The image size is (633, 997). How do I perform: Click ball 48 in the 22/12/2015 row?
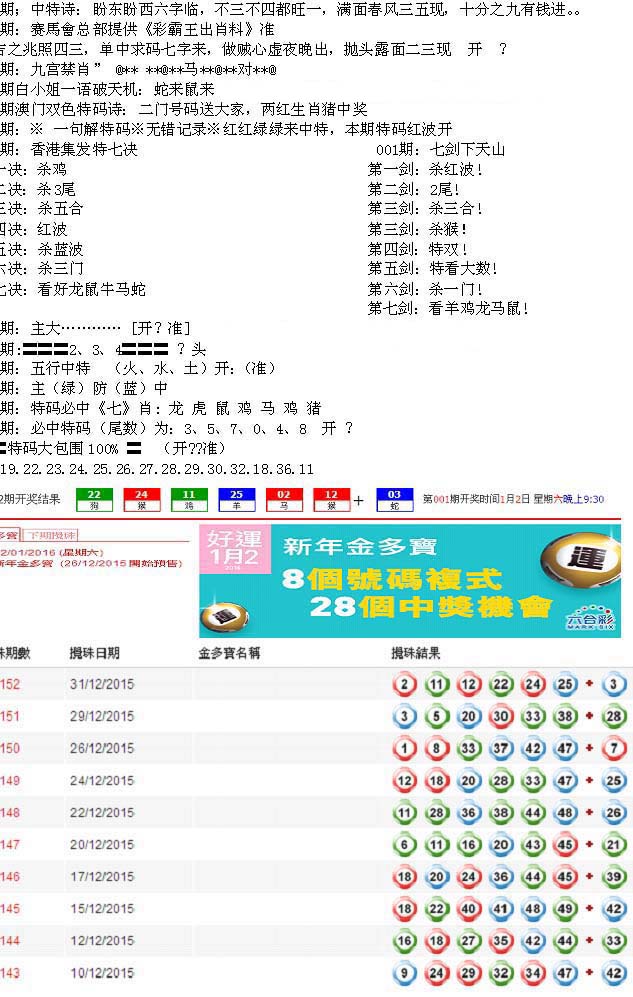click(565, 813)
